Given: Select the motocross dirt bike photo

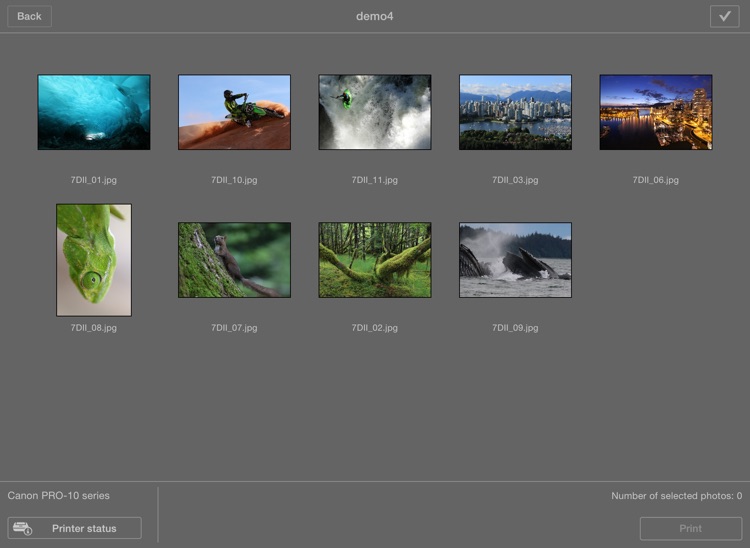Looking at the screenshot, I should point(234,112).
